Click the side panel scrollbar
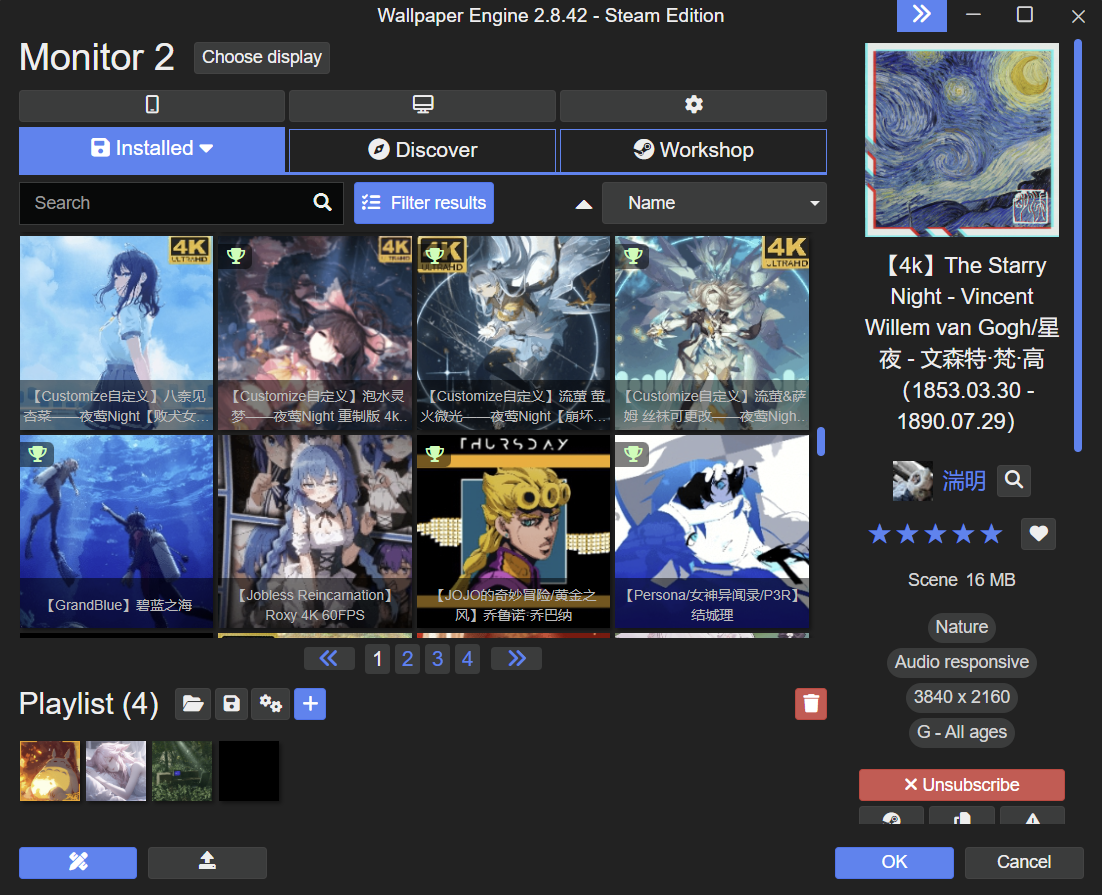 click(1077, 246)
